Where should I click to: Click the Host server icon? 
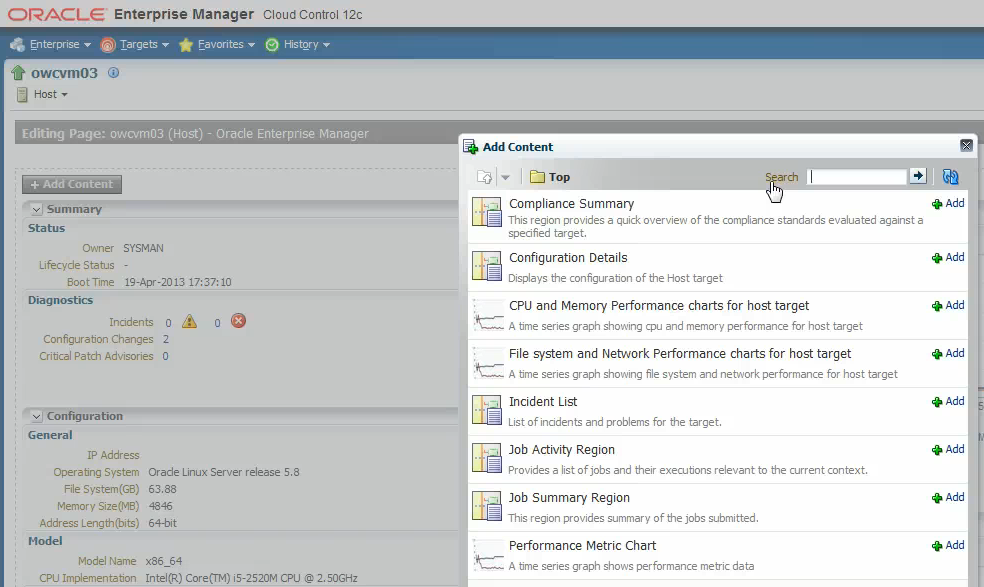[22, 95]
